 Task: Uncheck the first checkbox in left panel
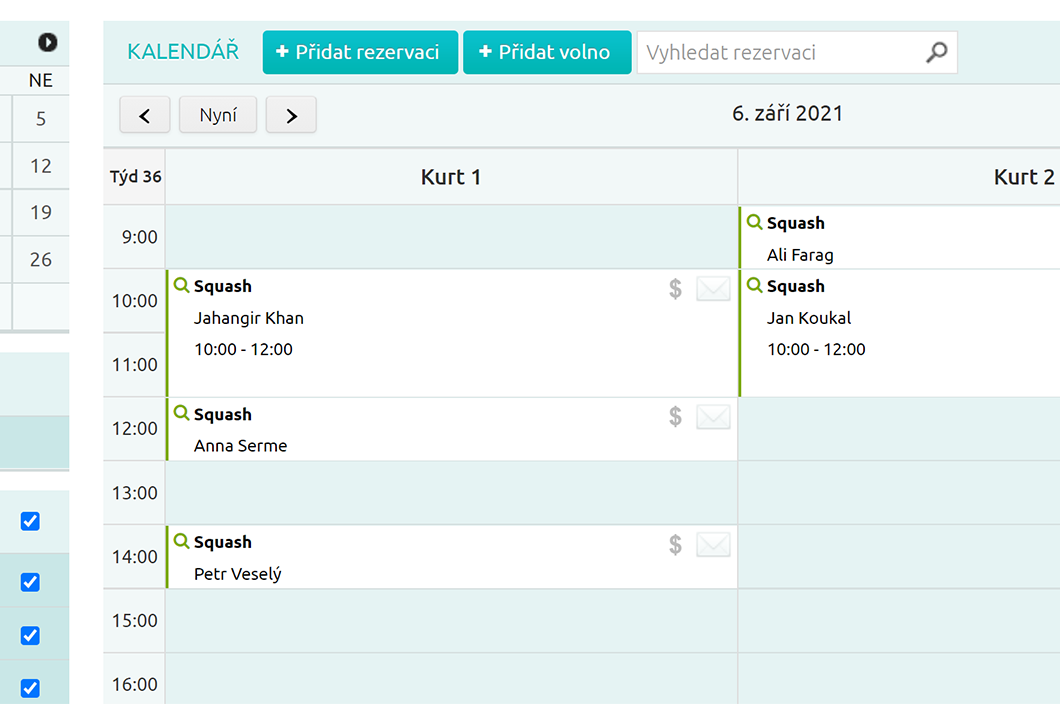click(30, 521)
